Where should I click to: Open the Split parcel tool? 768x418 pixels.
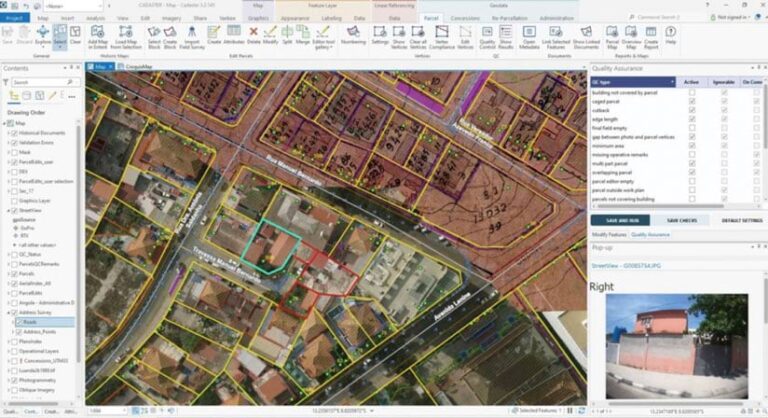pyautogui.click(x=287, y=35)
